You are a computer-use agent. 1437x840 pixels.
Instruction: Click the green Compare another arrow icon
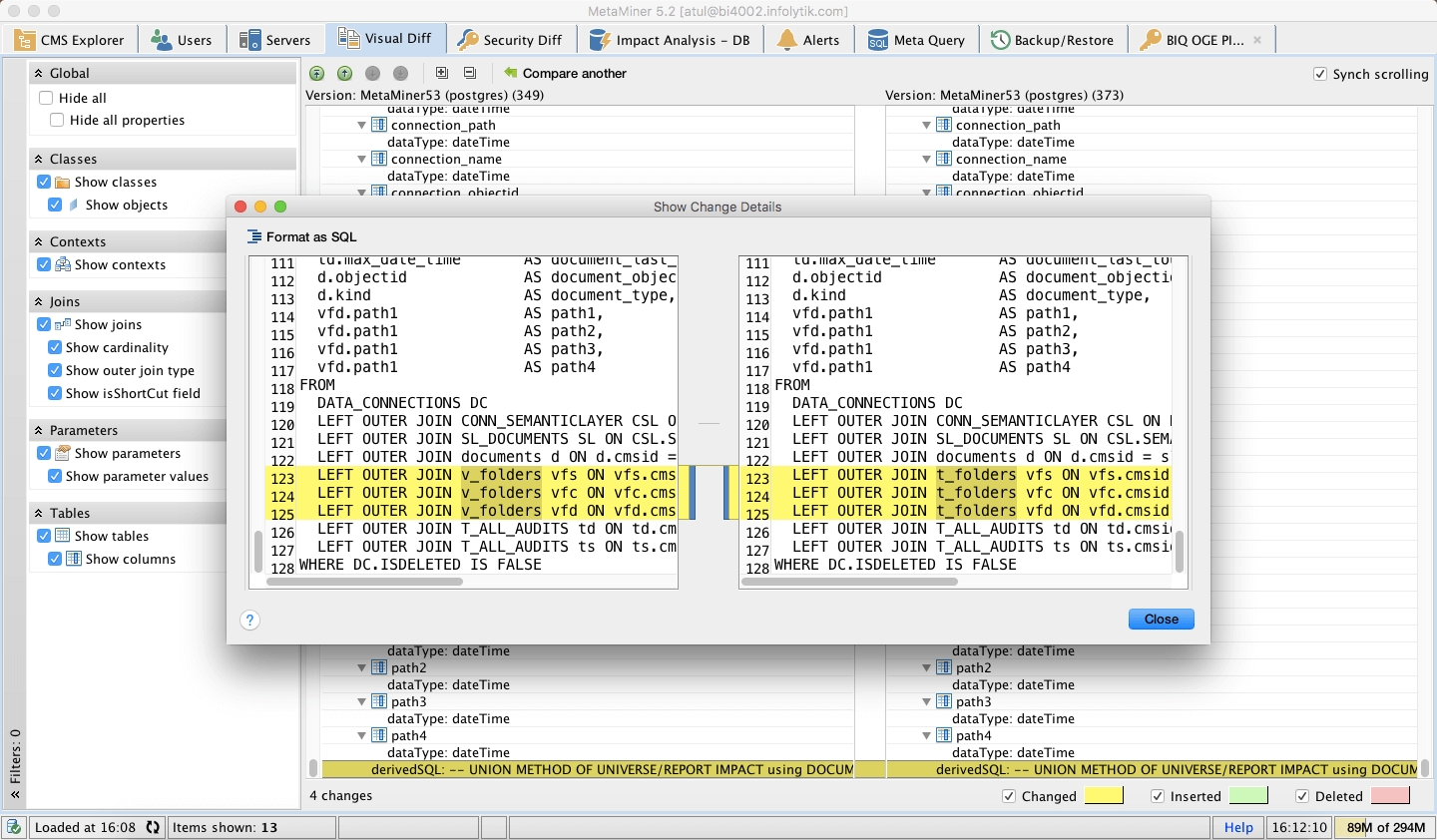click(x=511, y=73)
